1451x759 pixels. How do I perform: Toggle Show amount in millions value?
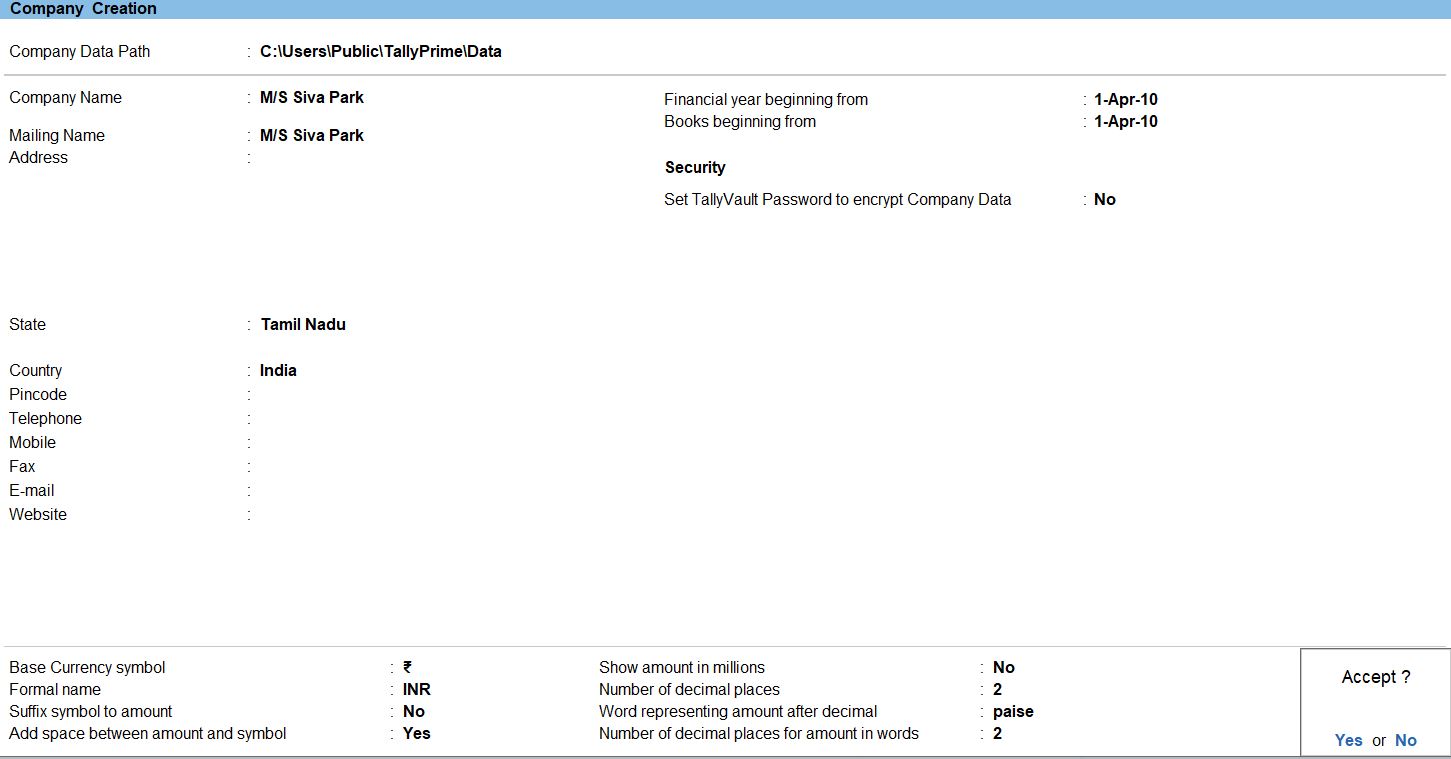[1003, 668]
